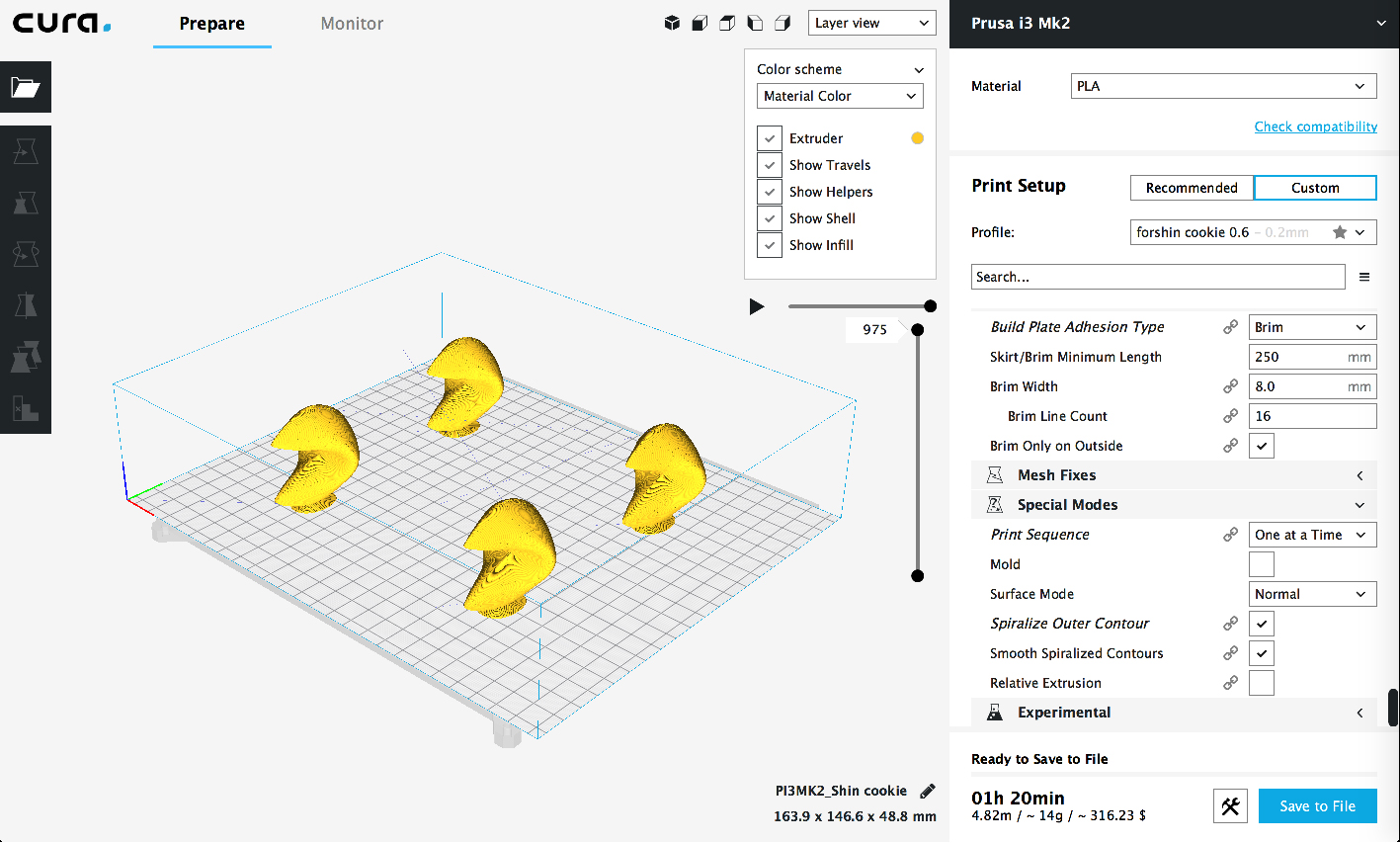Click the link icon for Brim Width
The image size is (1400, 843).
1230,386
